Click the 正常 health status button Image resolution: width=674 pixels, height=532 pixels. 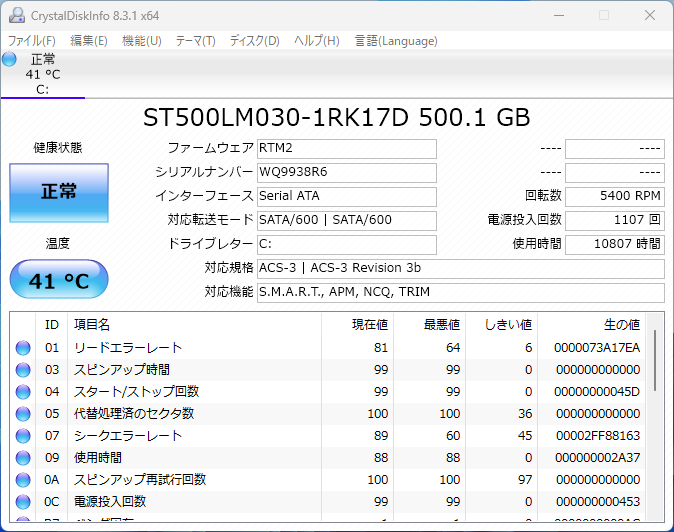[x=59, y=192]
